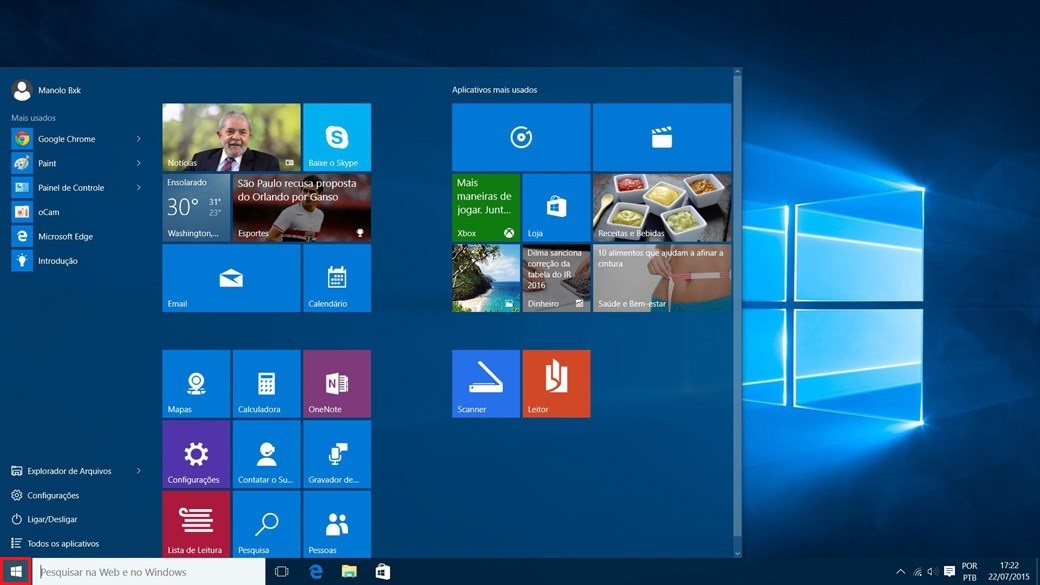The width and height of the screenshot is (1040, 585).
Task: Open the Configurações gear tile
Action: (196, 454)
